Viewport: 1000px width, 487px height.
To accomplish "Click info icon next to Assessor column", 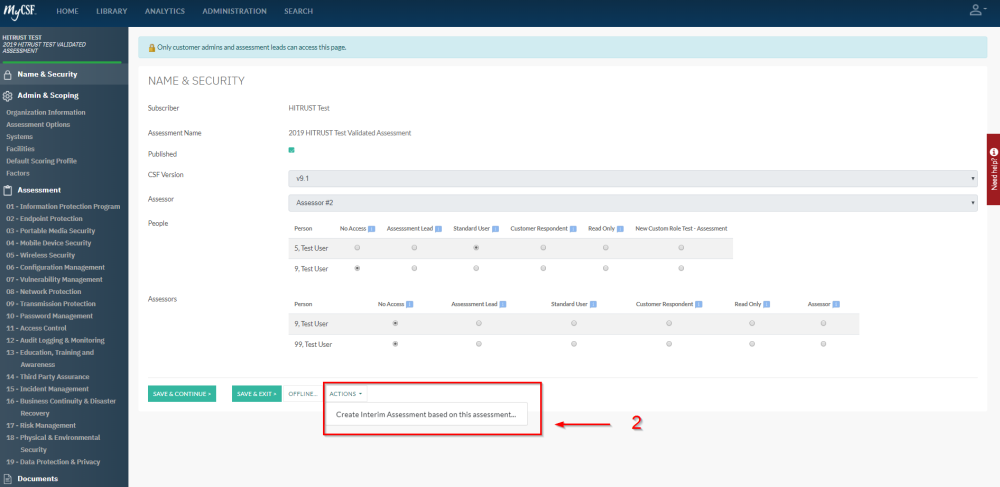I will (x=836, y=305).
